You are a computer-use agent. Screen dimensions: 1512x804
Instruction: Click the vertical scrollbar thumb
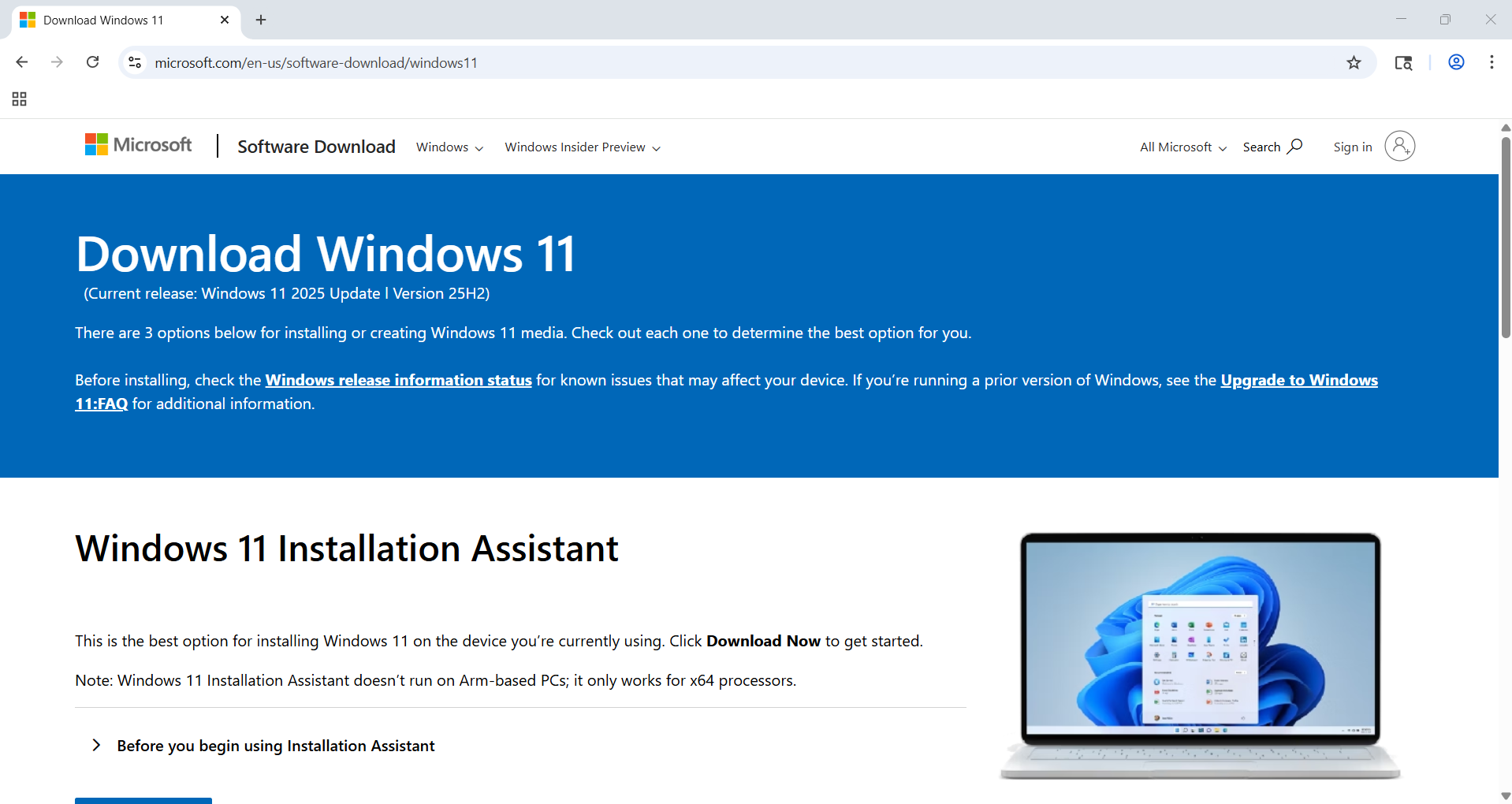tap(1505, 236)
